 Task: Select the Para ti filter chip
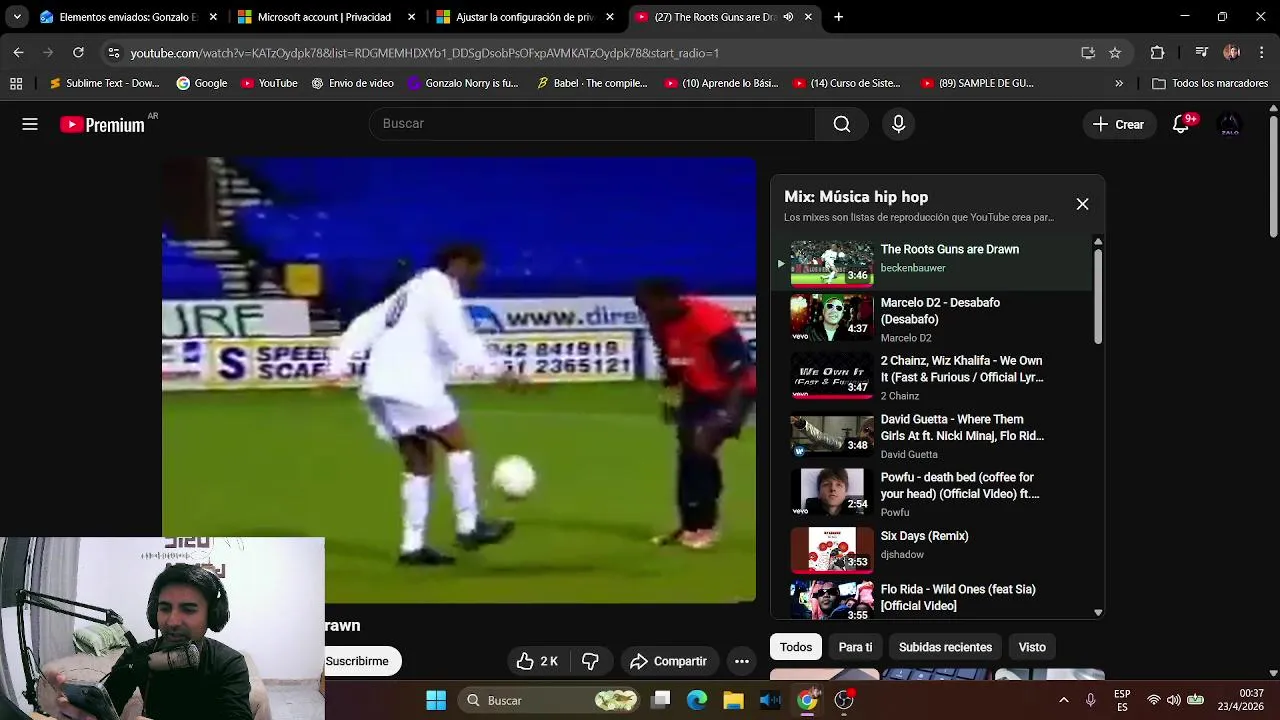(855, 647)
